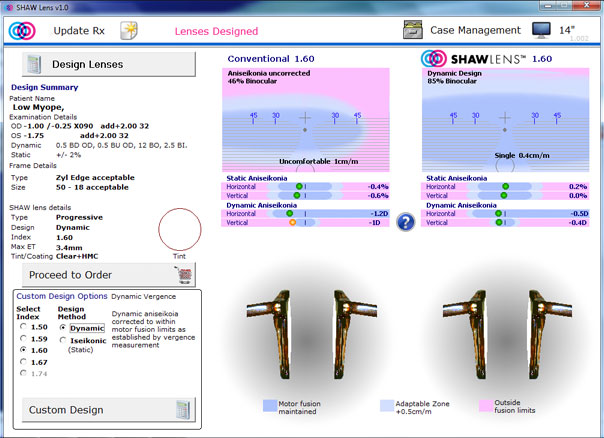
Task: Click the calculator icon on Custom Design
Action: tap(183, 409)
